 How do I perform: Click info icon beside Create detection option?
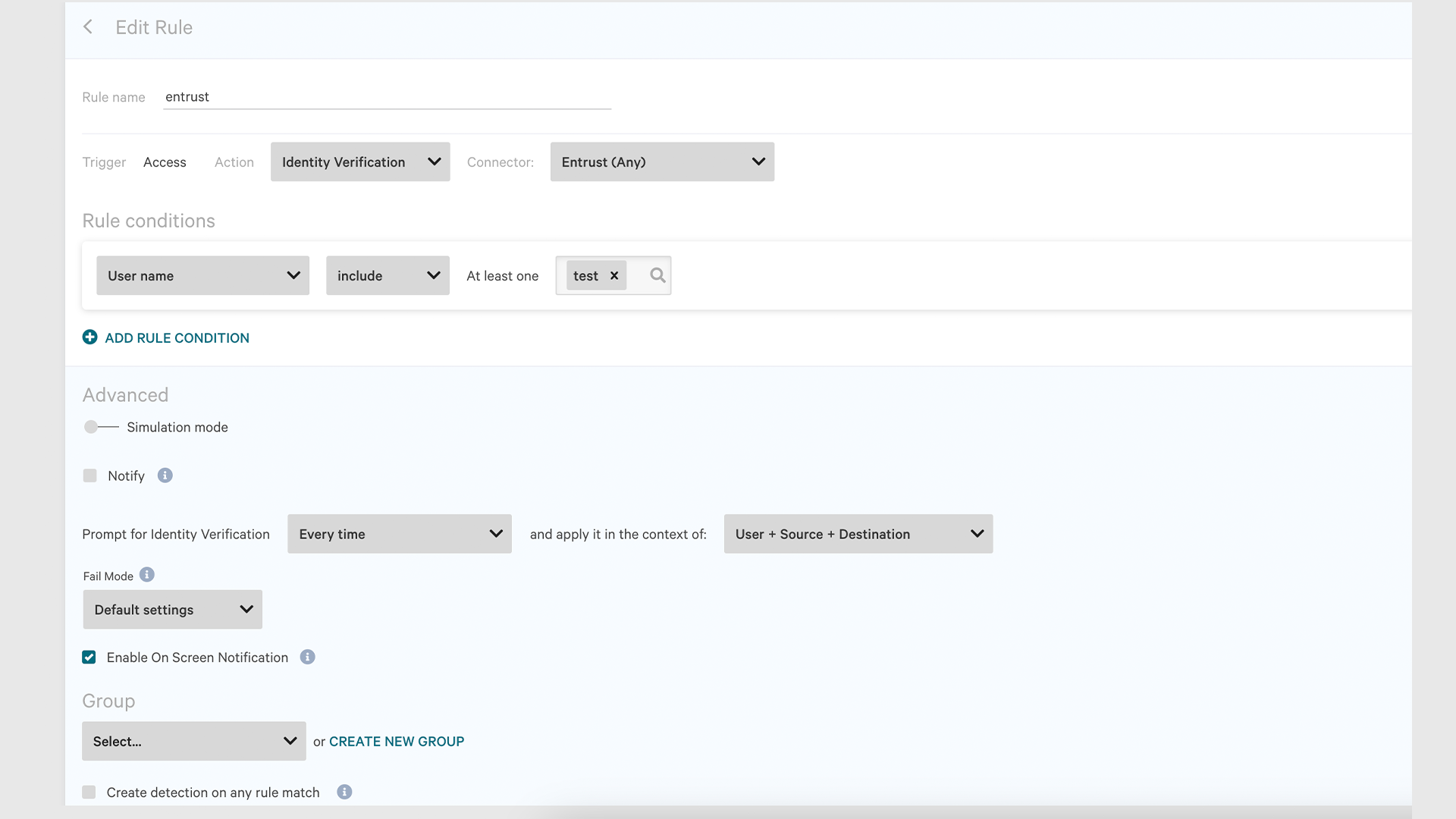pyautogui.click(x=344, y=792)
